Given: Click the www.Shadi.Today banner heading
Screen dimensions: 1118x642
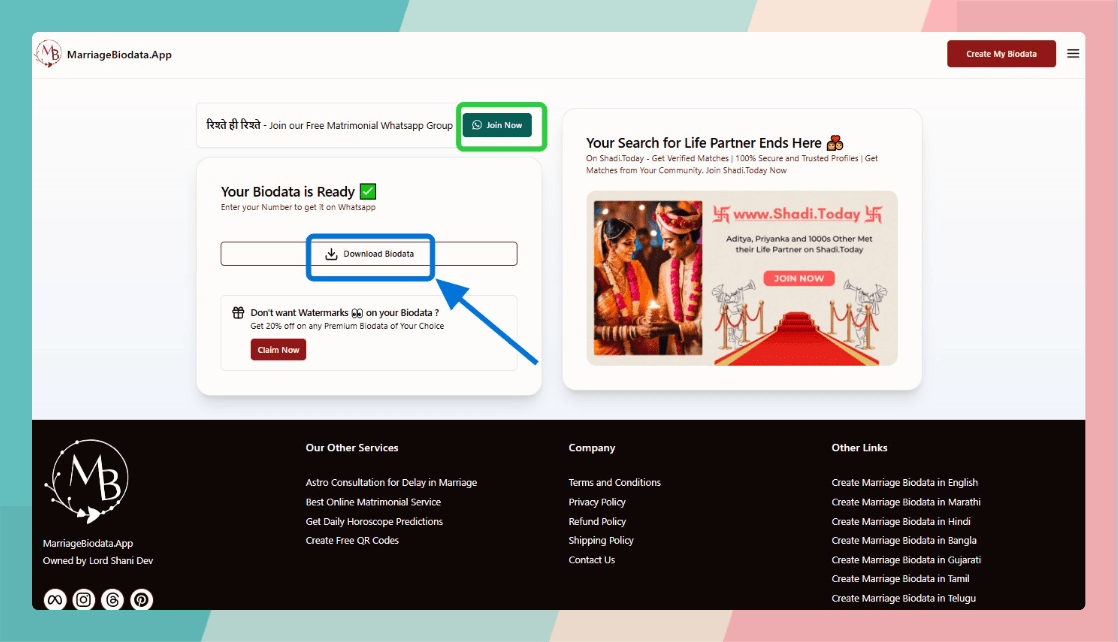Looking at the screenshot, I should (797, 214).
